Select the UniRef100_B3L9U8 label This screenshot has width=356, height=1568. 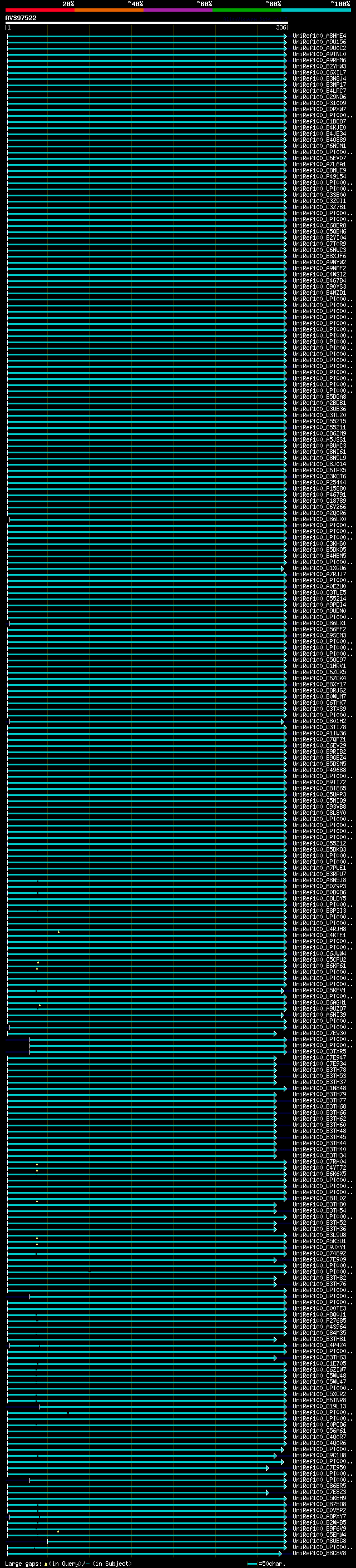click(319, 1235)
